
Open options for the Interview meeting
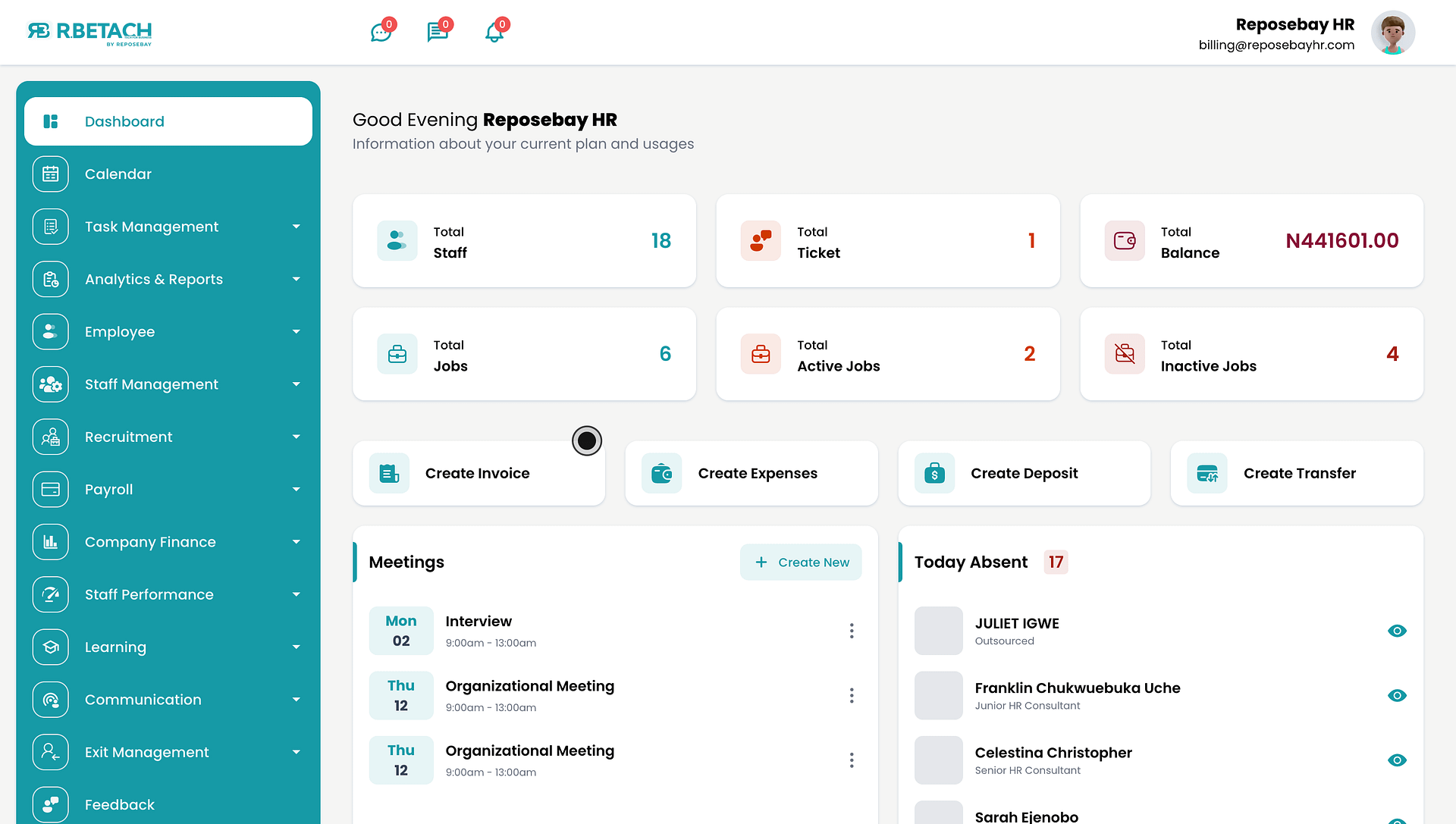(x=852, y=631)
